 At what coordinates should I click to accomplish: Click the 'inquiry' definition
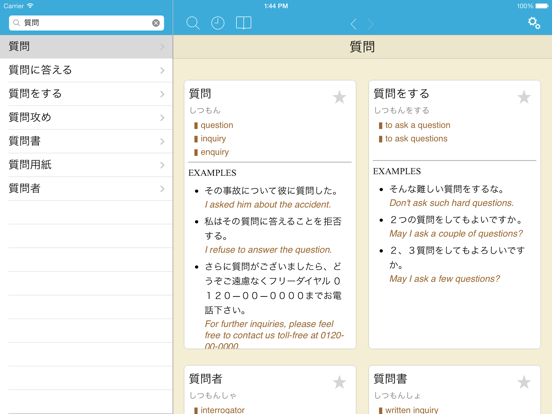[x=213, y=139]
